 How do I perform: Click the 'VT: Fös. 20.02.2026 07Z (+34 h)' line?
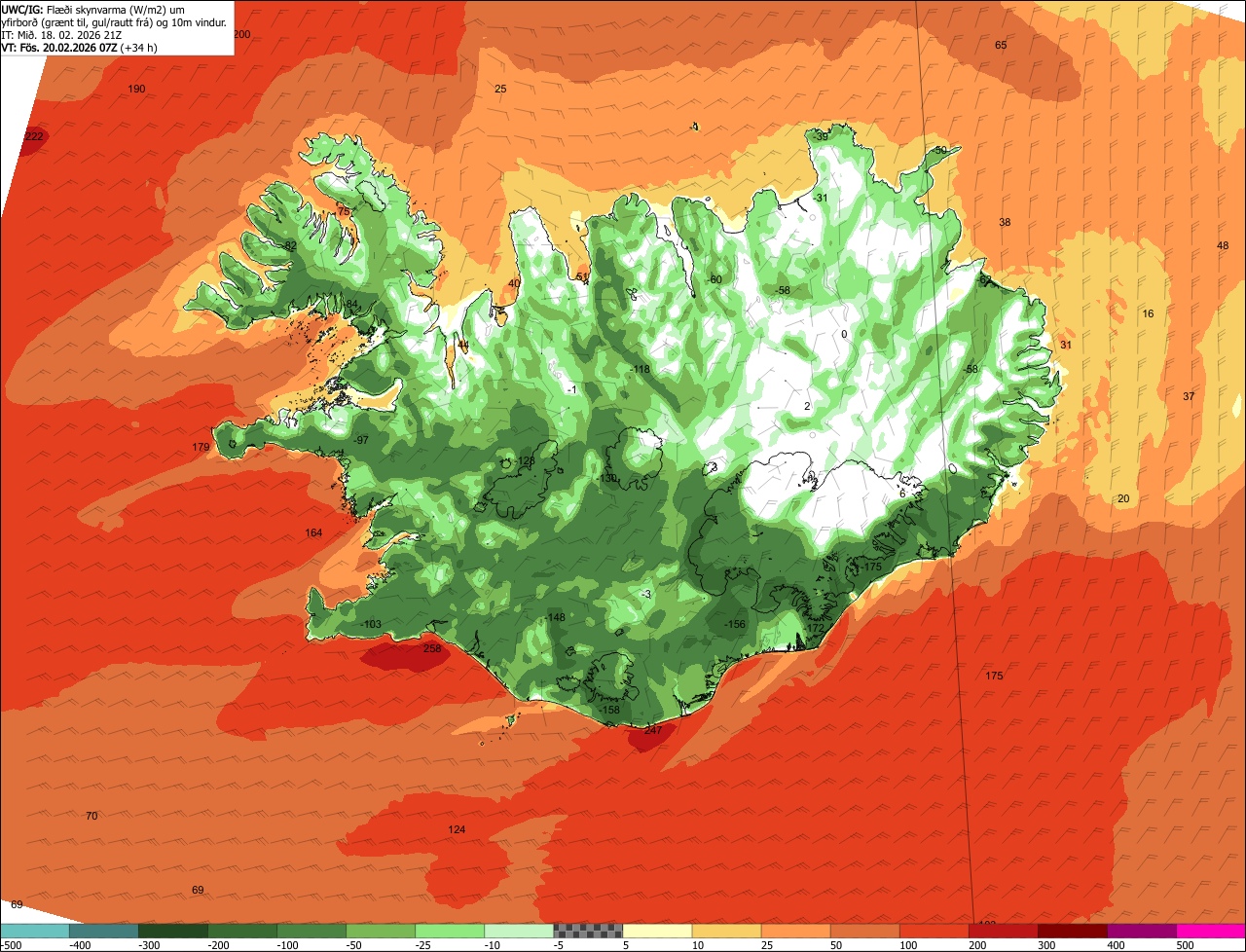click(x=80, y=47)
